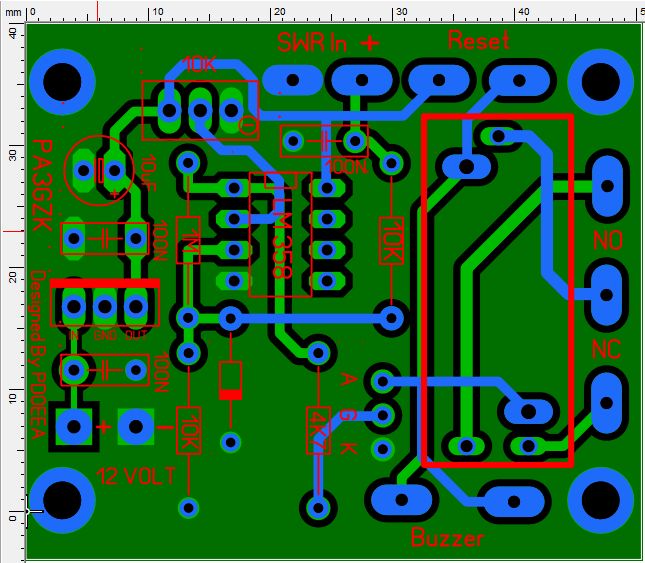Click the 'Buzzer' silkscreen label
645x563 pixels.
tap(447, 538)
